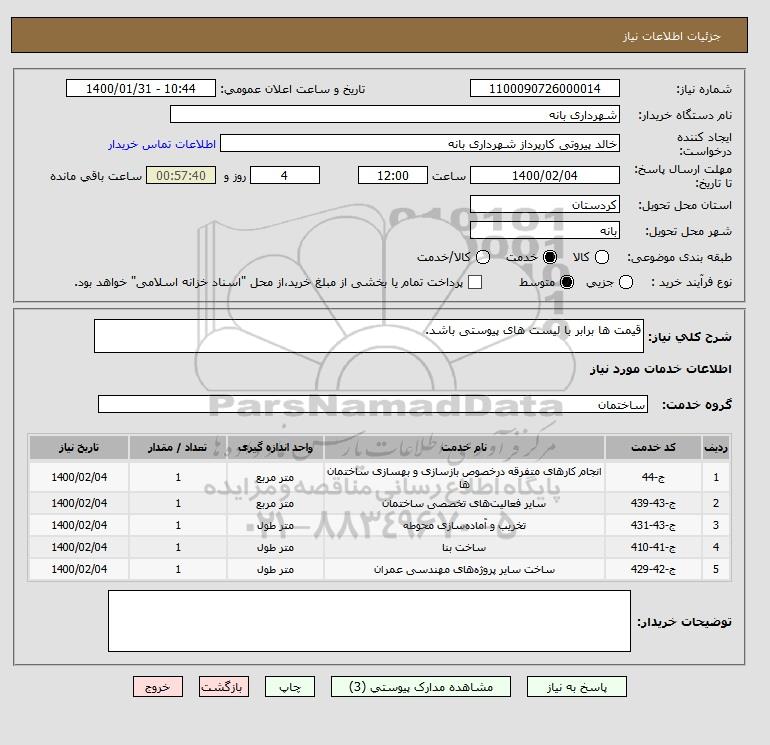Click the تعداد / مقدار column header
This screenshot has height=745, width=770.
click(x=178, y=447)
